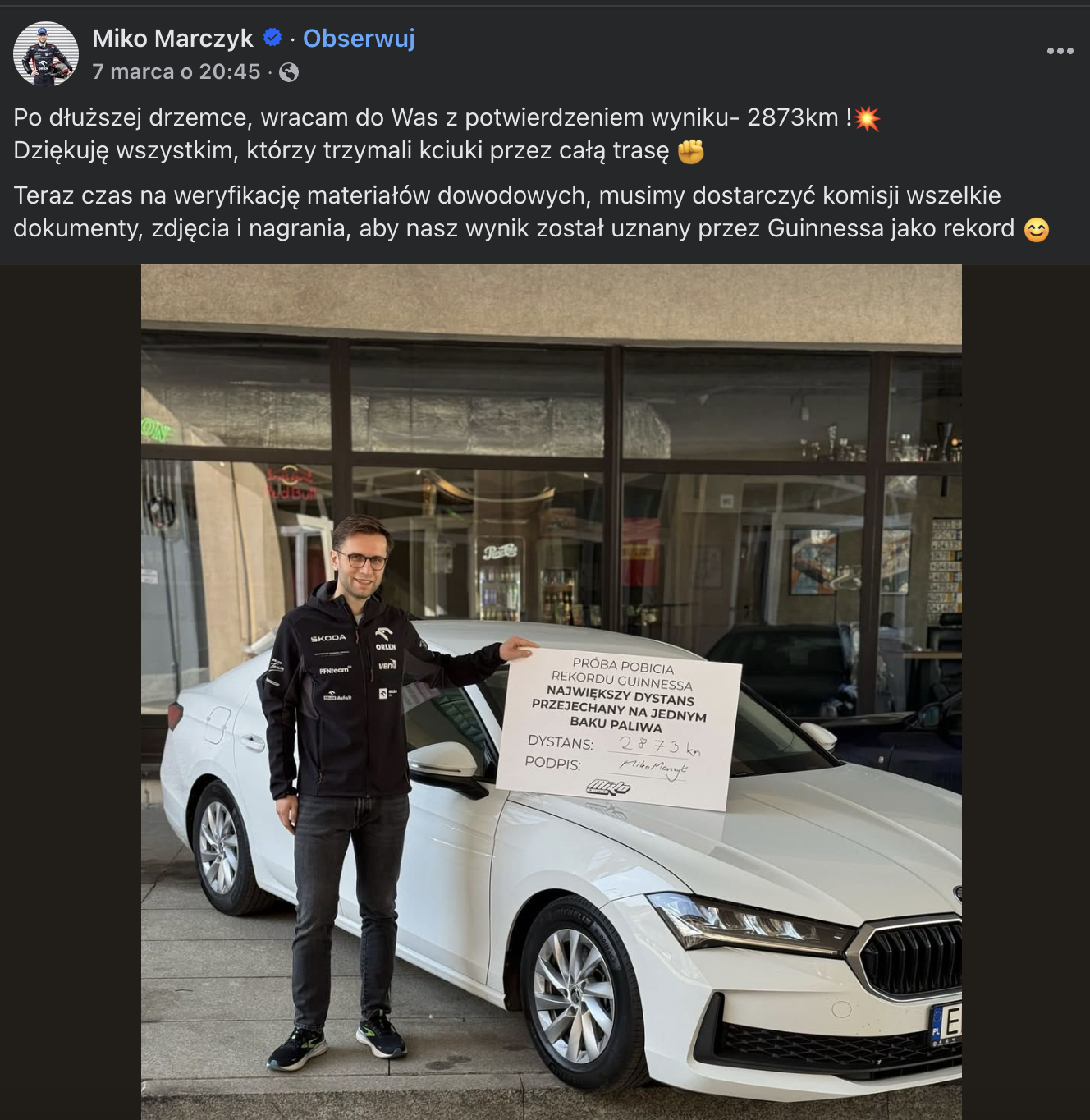This screenshot has width=1090, height=1120.
Task: Click the blue verified badge
Action: tap(272, 38)
